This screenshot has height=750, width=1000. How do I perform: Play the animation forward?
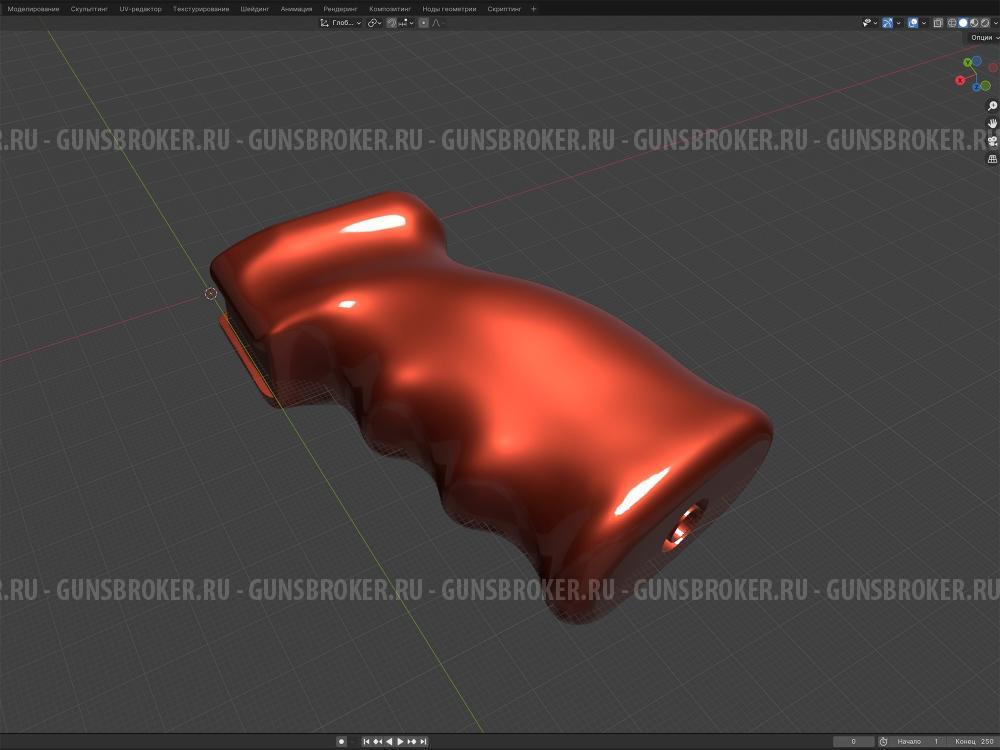[401, 742]
